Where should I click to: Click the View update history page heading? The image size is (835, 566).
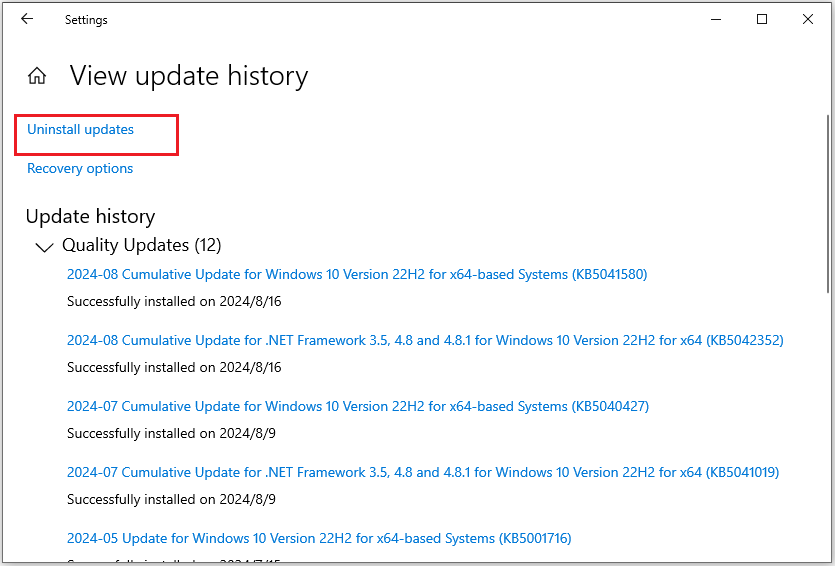pyautogui.click(x=189, y=76)
